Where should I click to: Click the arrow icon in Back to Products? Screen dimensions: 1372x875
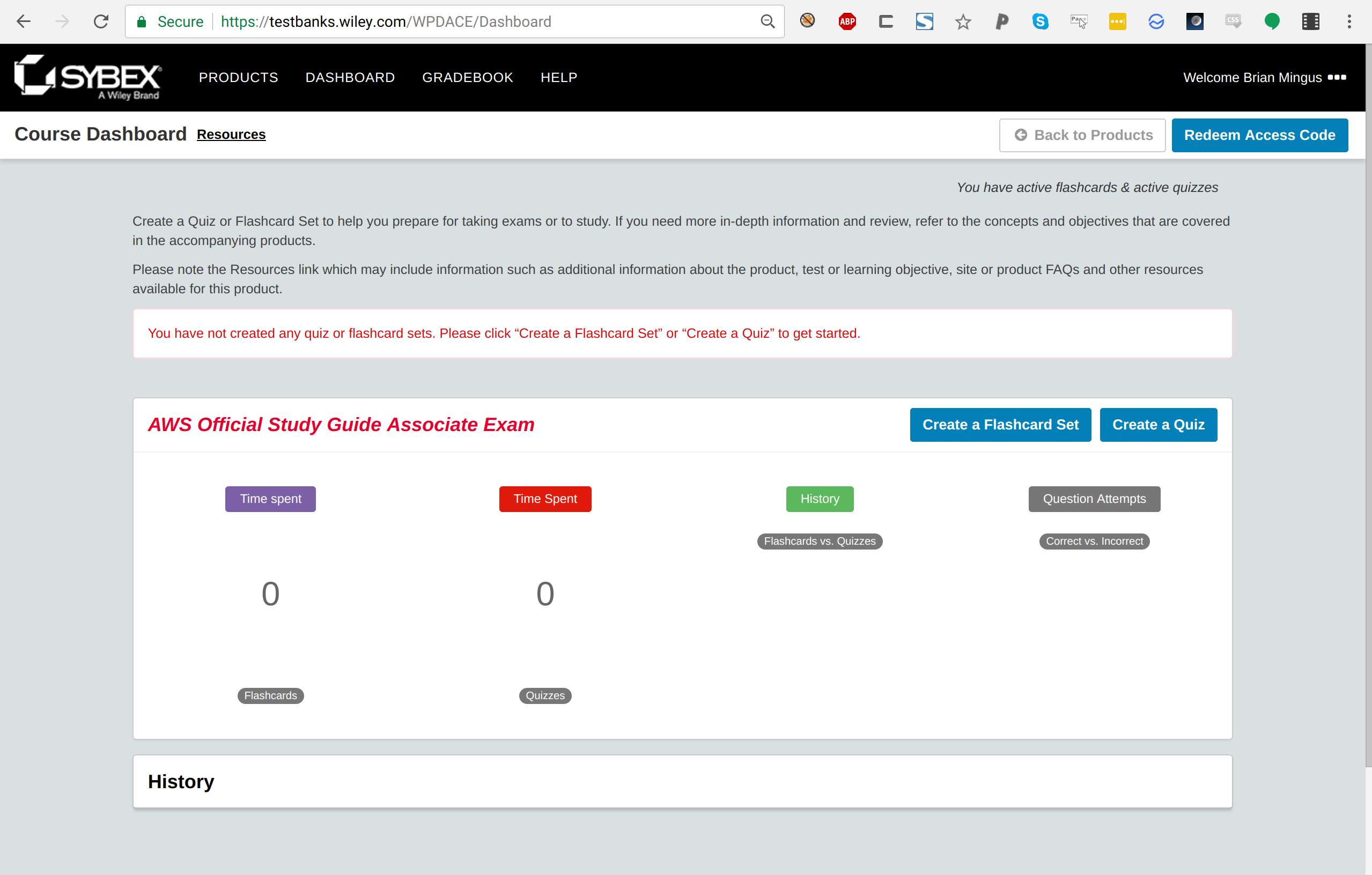1021,135
